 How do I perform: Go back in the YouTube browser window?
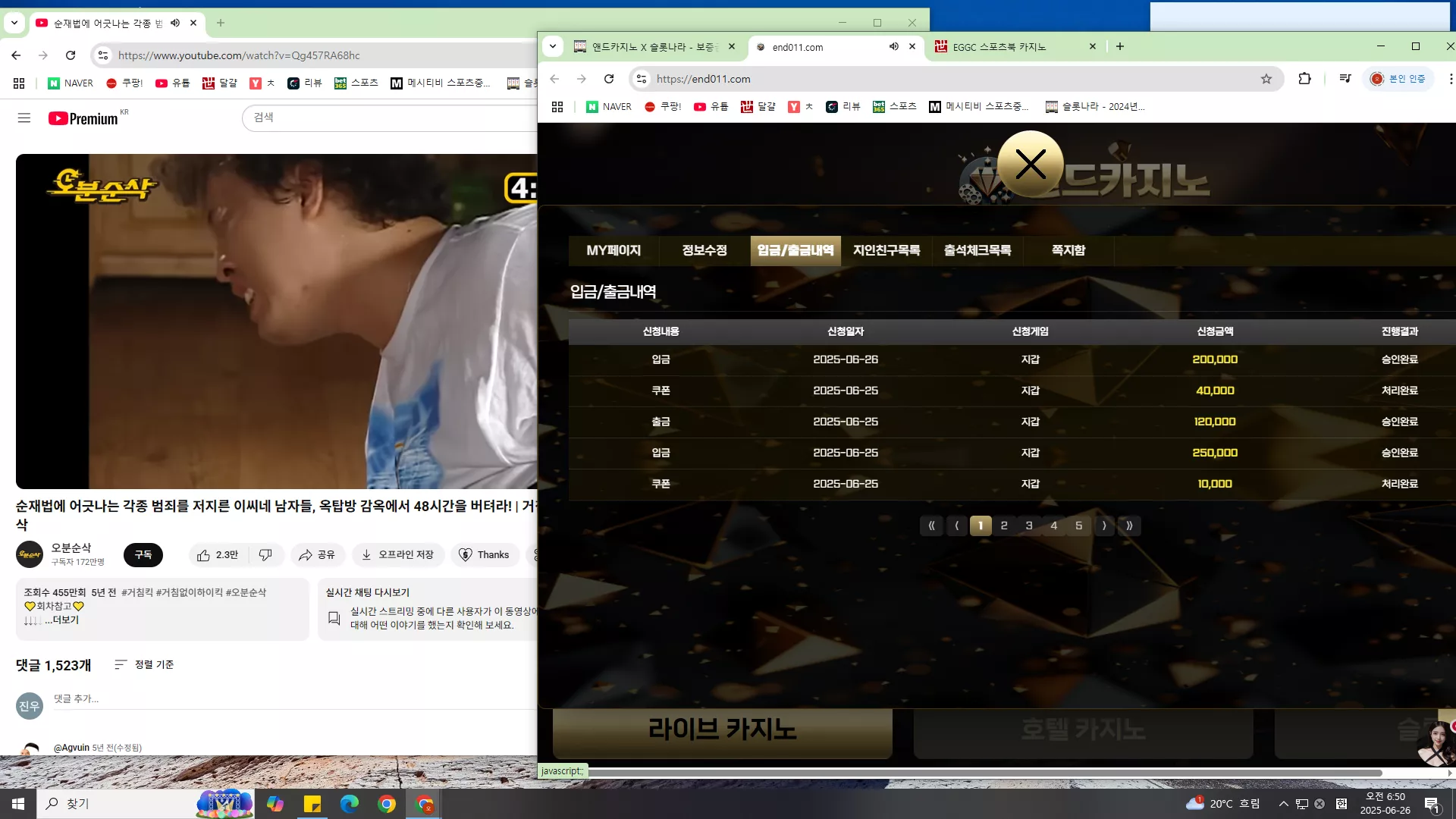[16, 55]
